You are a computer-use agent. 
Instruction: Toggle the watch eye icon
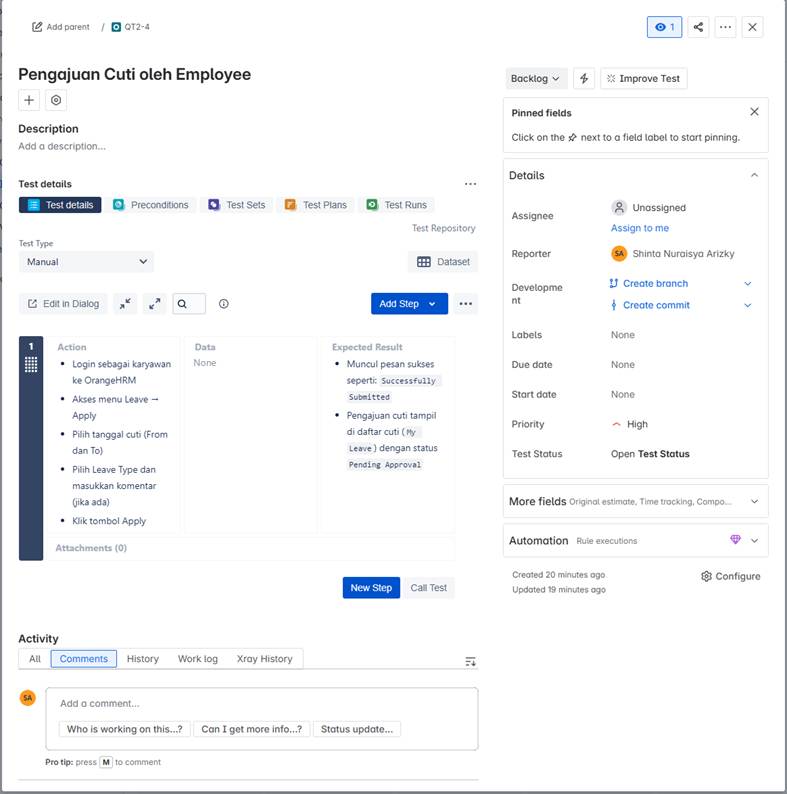664,27
